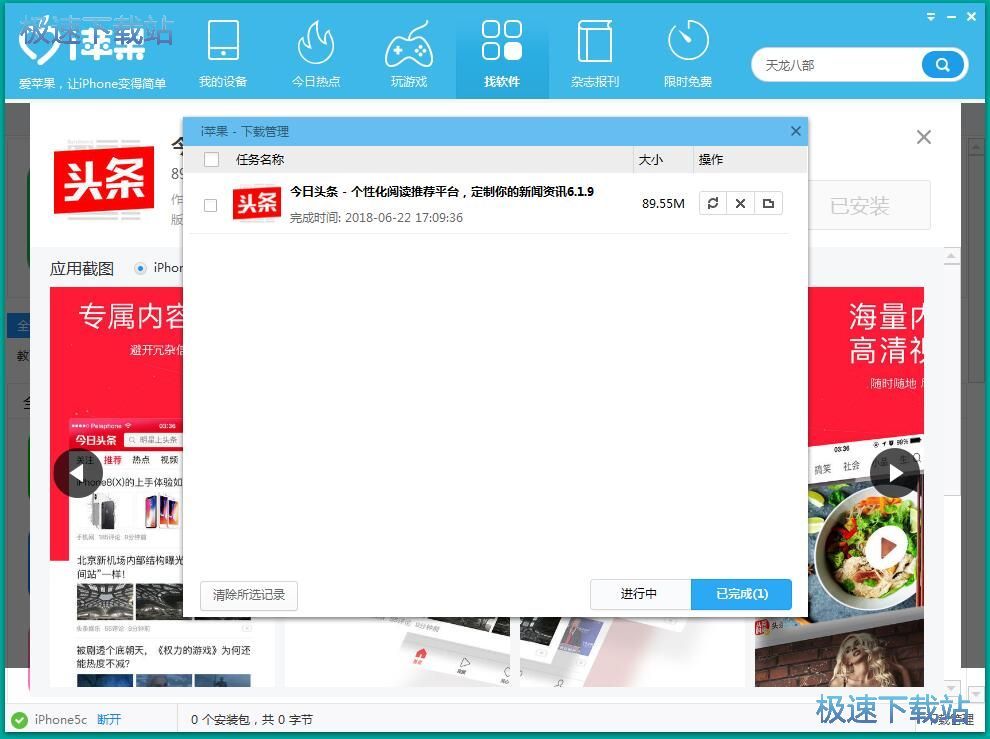Open the 玩游戏 gamepad tab
This screenshot has width=990, height=739.
coord(409,54)
